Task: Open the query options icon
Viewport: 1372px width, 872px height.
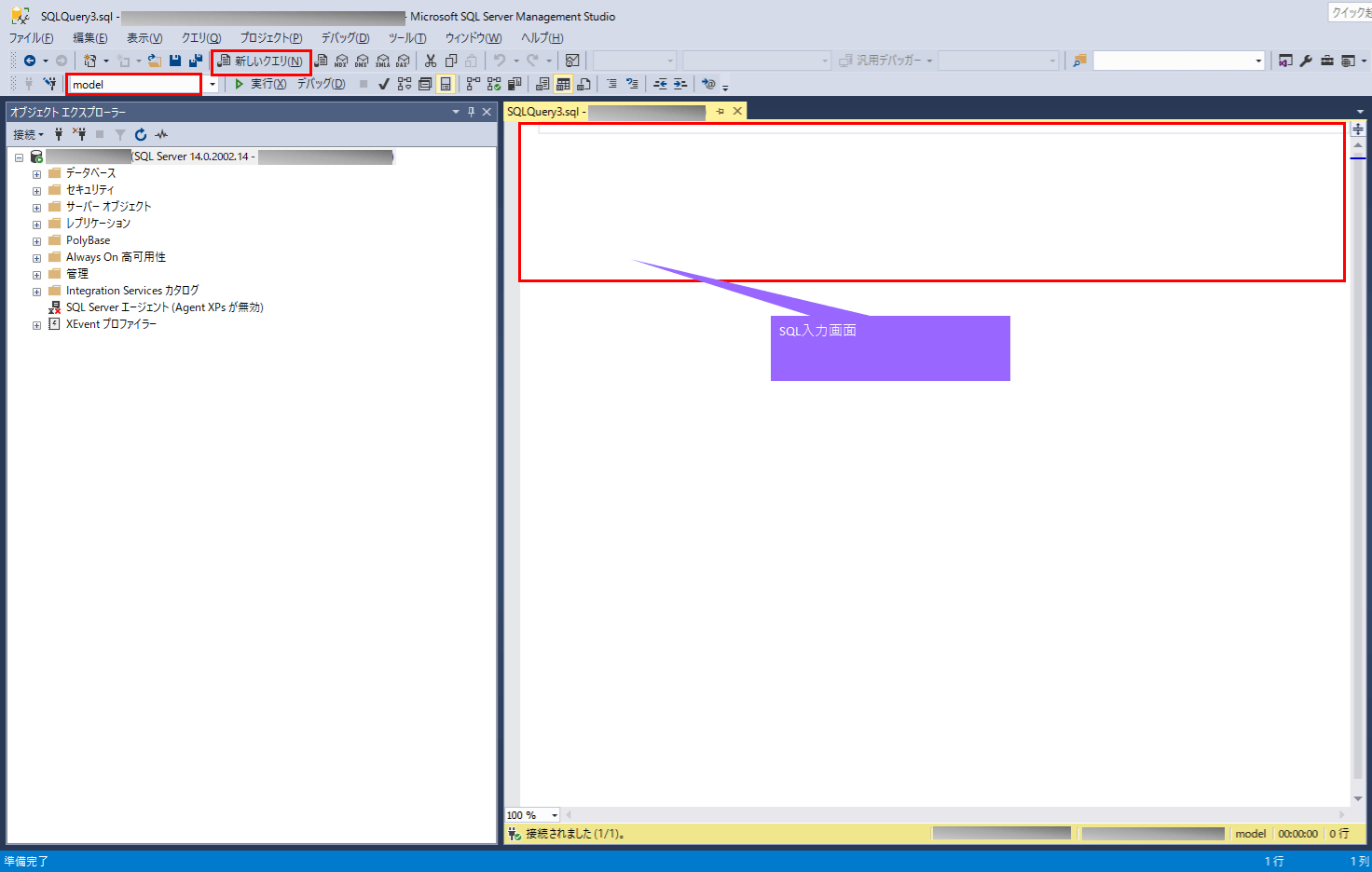Action: pos(425,84)
